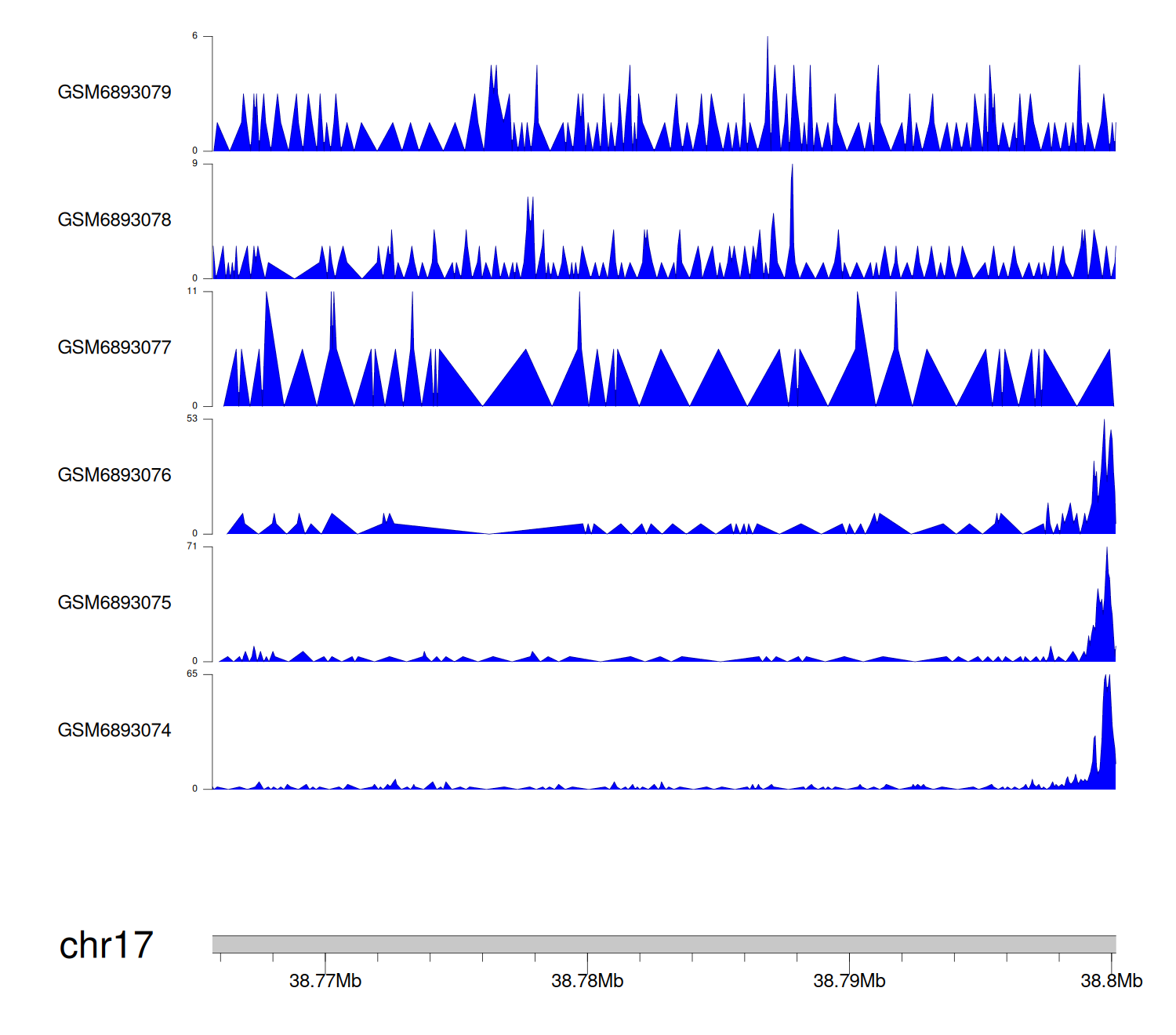Screen dimensions: 1176x1035
Task: Click the GSM6893079 track label
Action: point(114,93)
